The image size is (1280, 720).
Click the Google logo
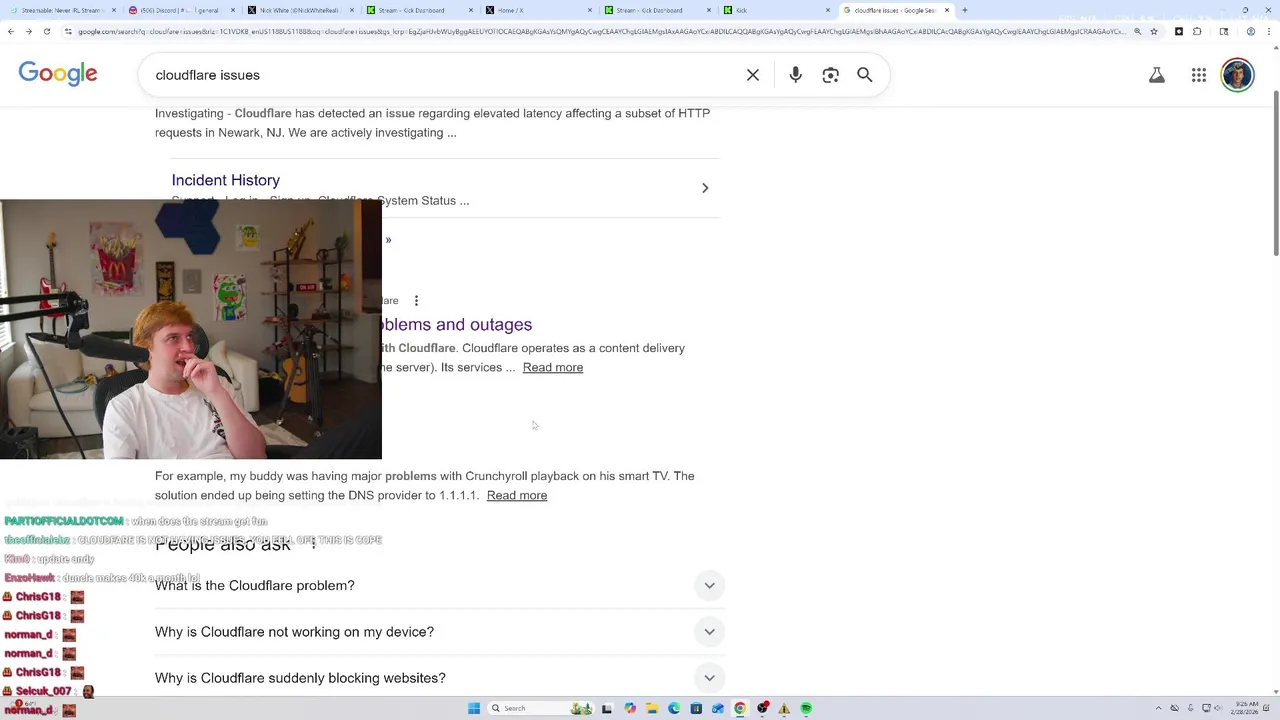click(58, 74)
